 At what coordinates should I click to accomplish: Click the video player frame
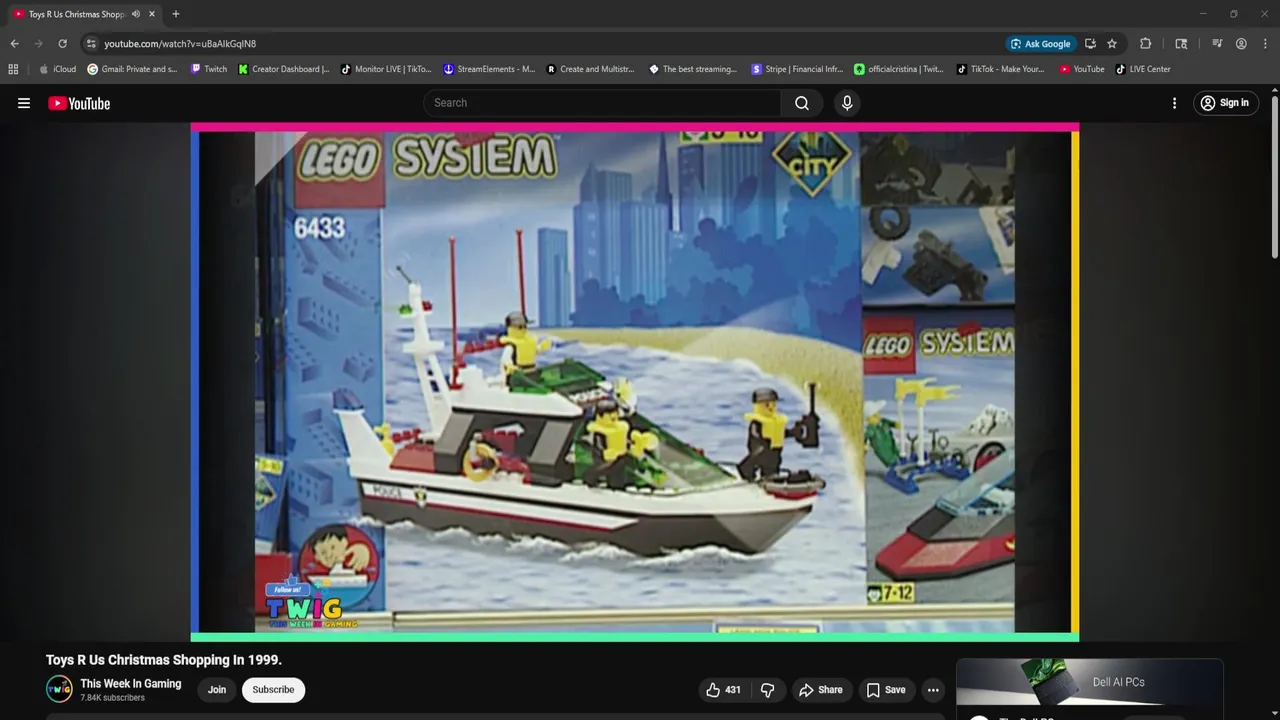pos(635,382)
